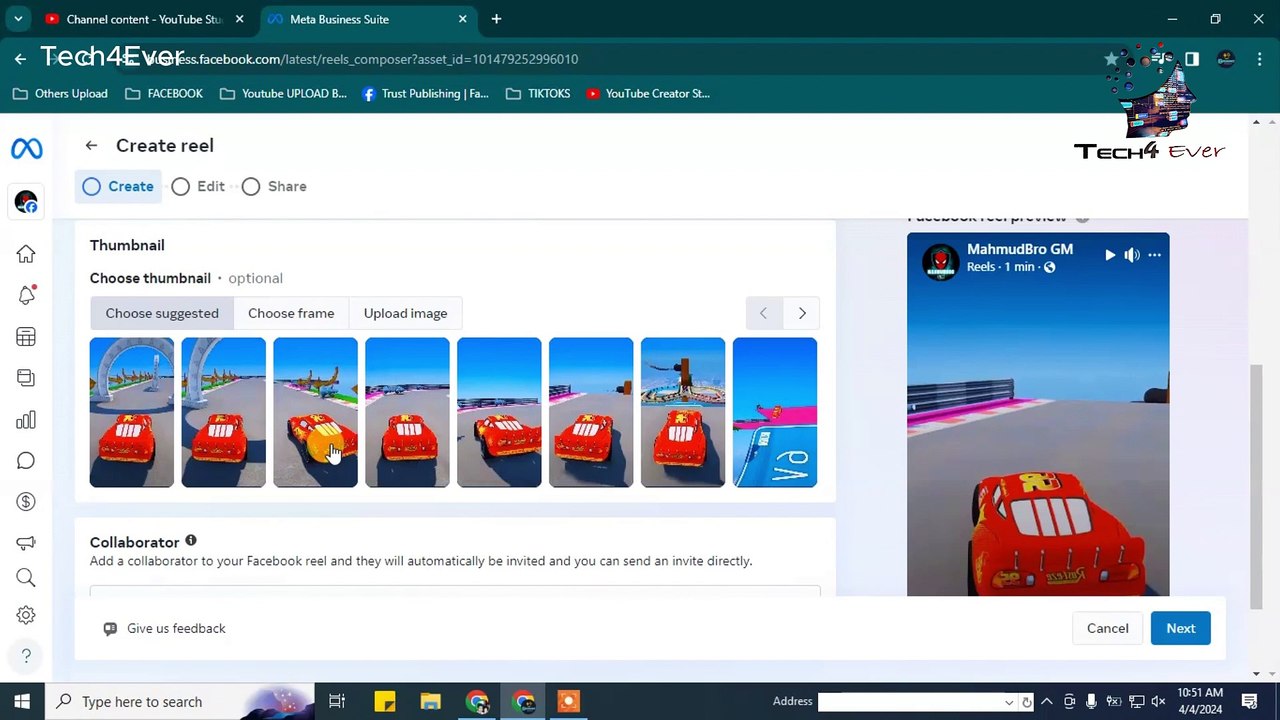Open the Youtube UPLOAD bookmark folder
This screenshot has height=720, width=1280.
tap(283, 93)
